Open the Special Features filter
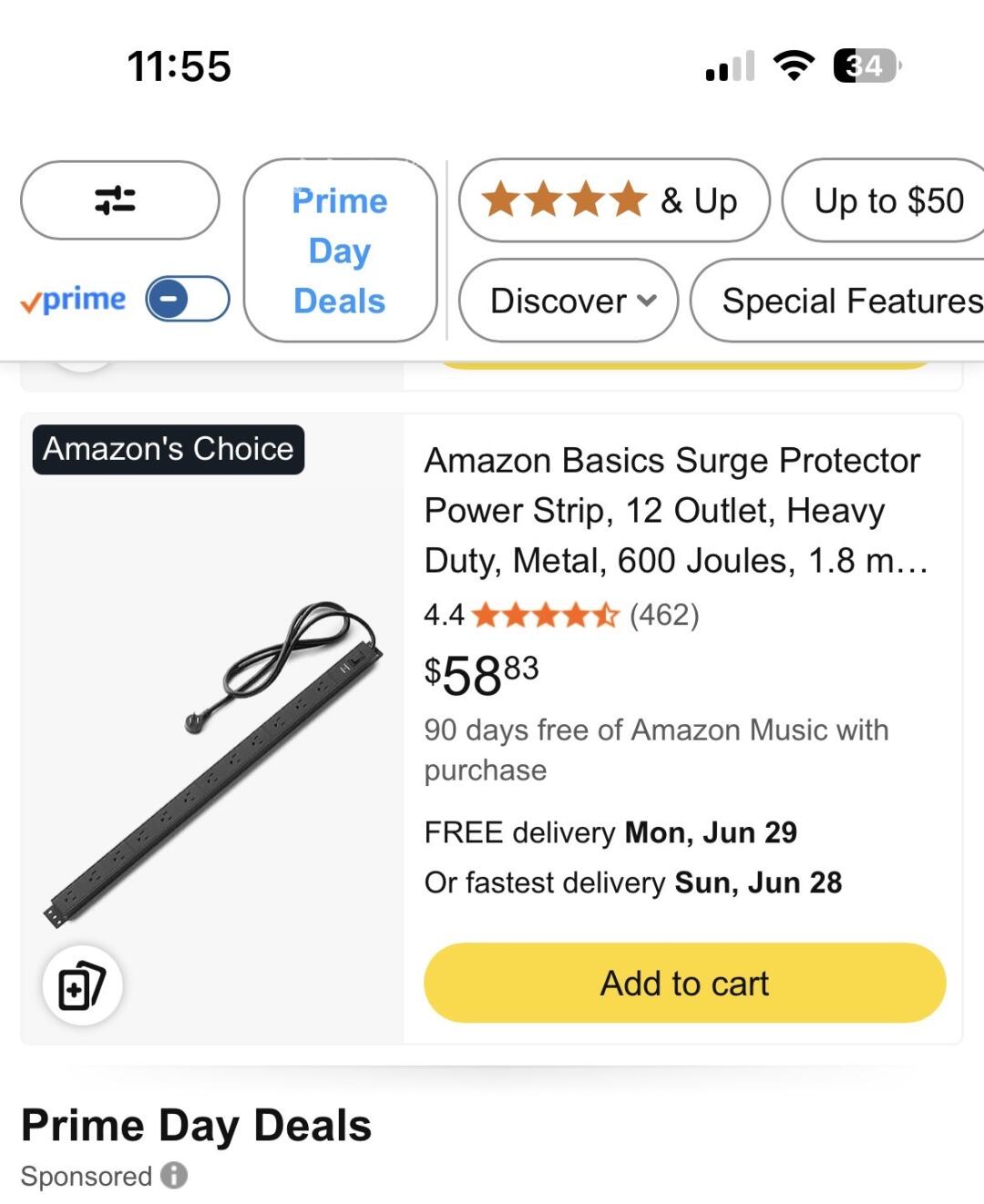The height and width of the screenshot is (1204, 984). pos(838,301)
